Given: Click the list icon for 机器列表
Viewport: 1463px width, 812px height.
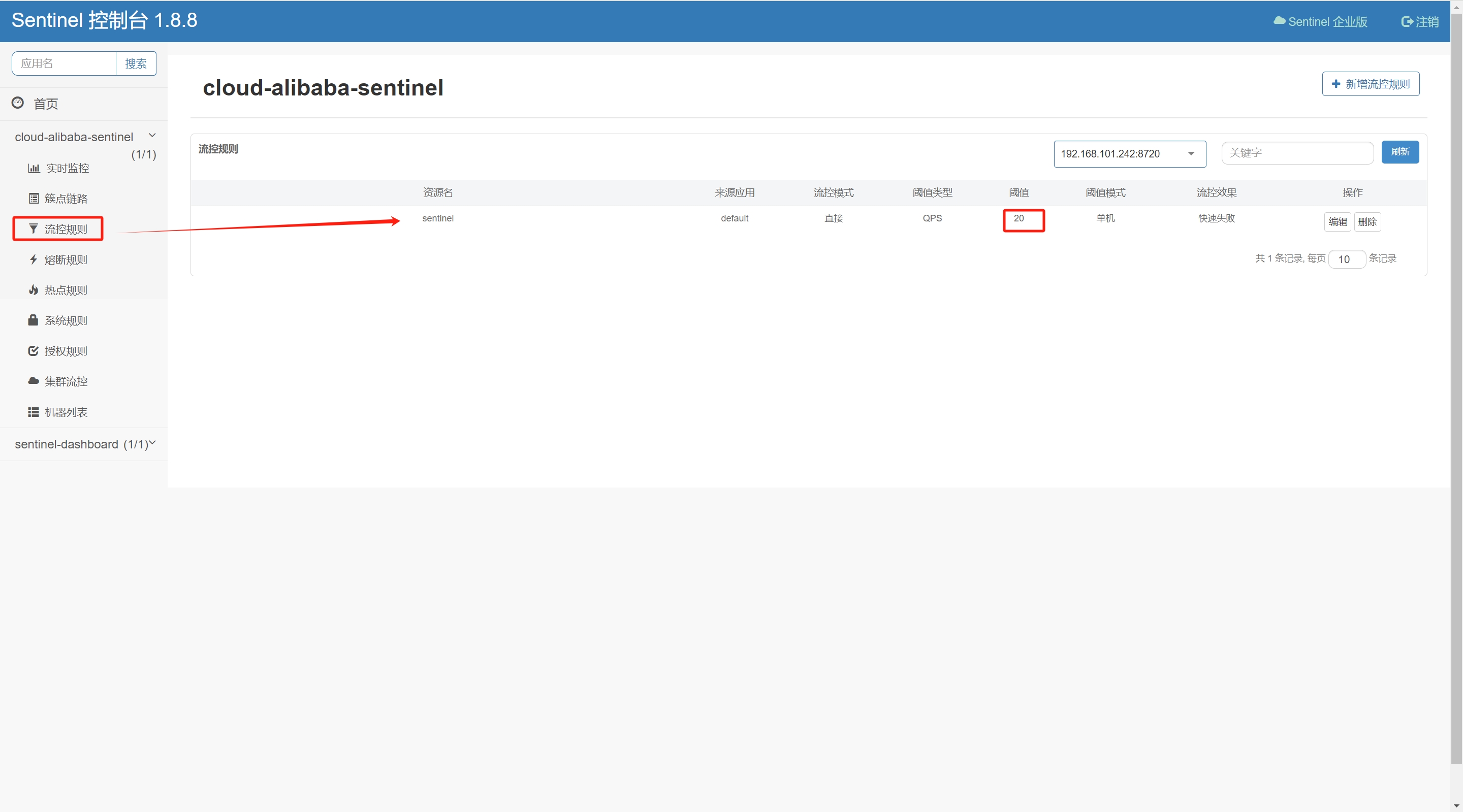Looking at the screenshot, I should [x=34, y=412].
